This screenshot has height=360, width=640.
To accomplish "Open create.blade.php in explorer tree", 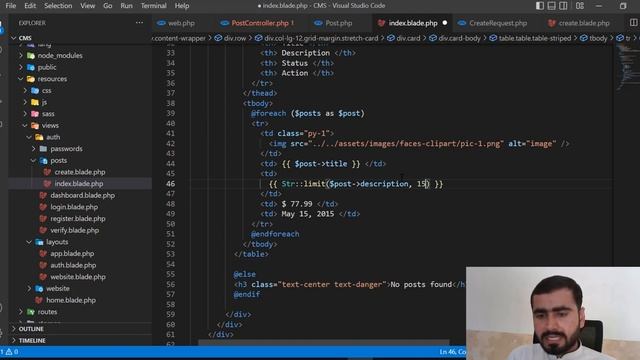I will [80, 172].
